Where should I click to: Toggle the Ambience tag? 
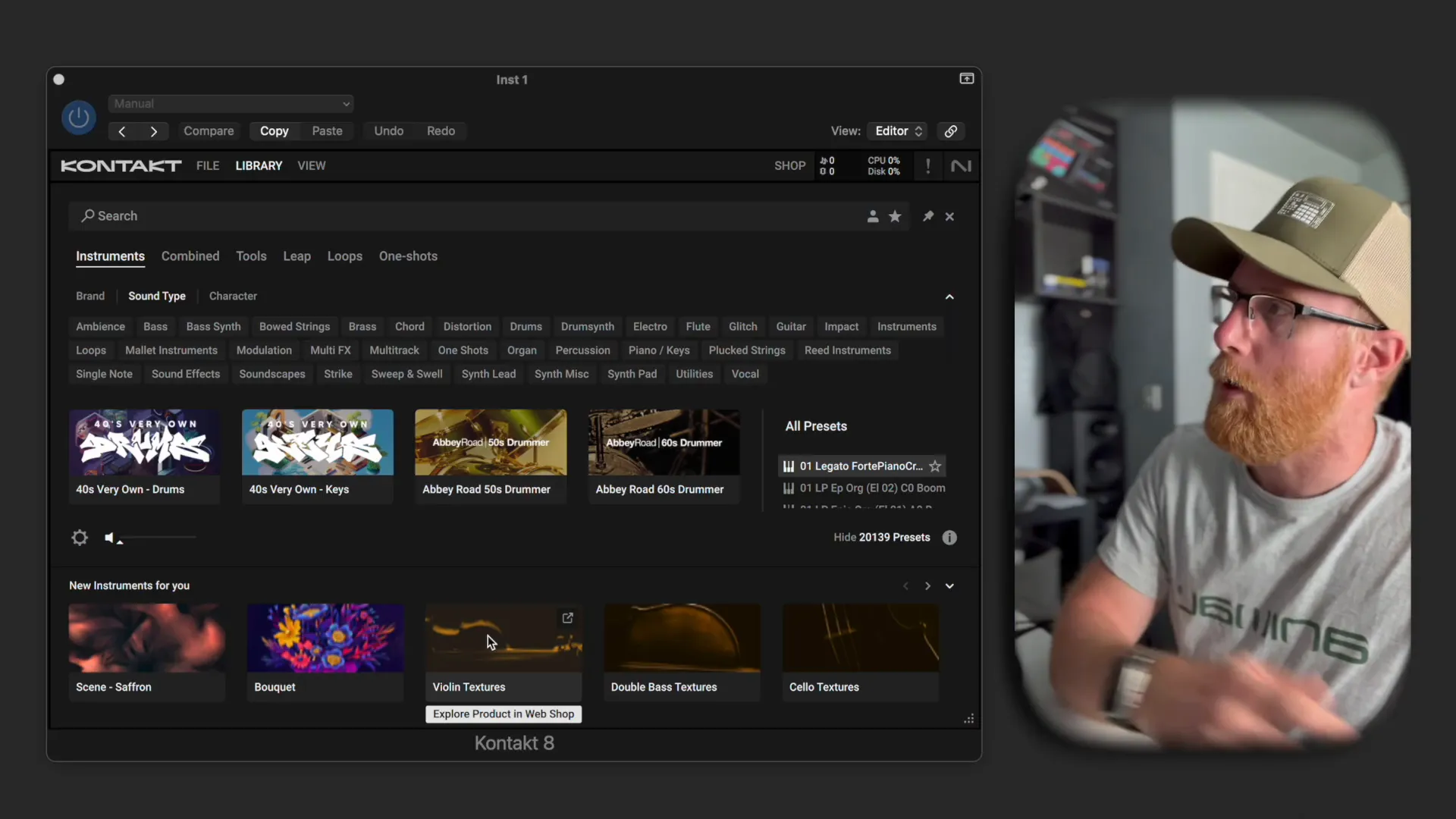pyautogui.click(x=100, y=327)
